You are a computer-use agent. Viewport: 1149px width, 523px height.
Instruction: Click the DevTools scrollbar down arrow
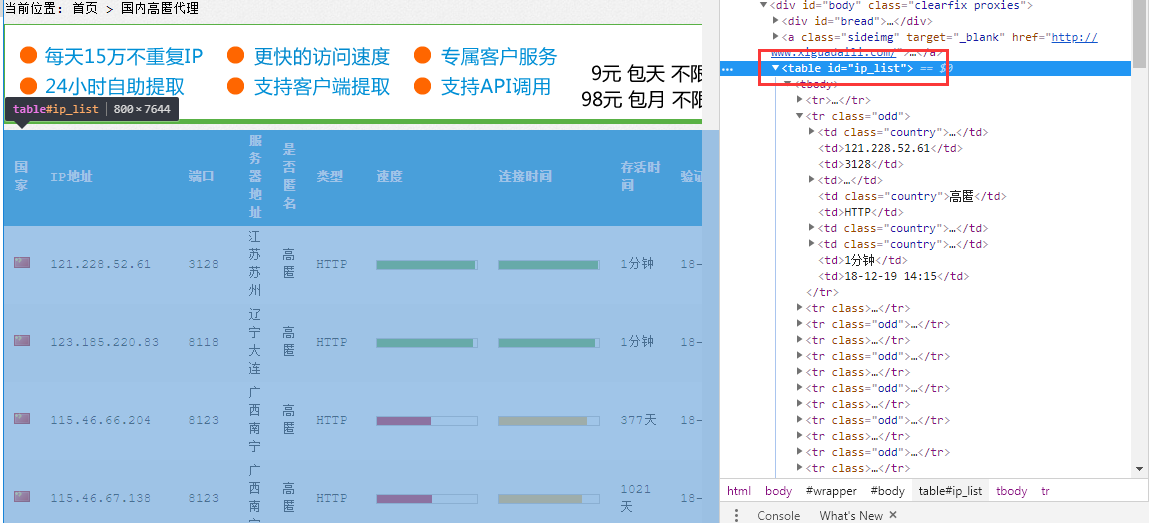[1139, 469]
